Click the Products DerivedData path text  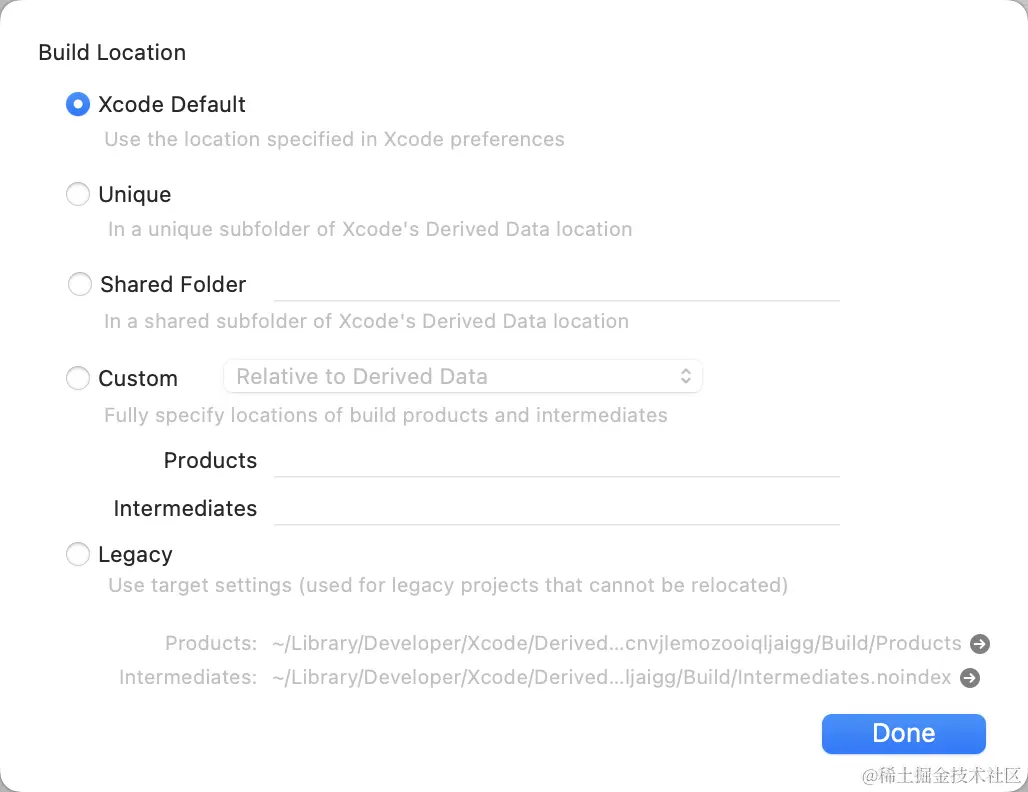[616, 644]
